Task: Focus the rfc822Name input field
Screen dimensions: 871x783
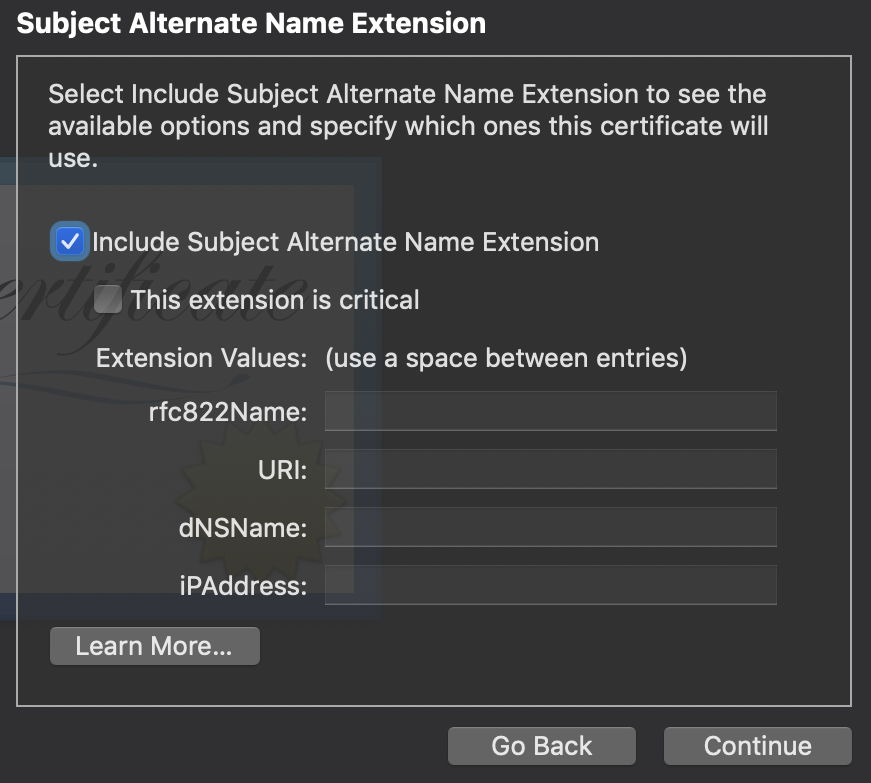Action: [550, 411]
